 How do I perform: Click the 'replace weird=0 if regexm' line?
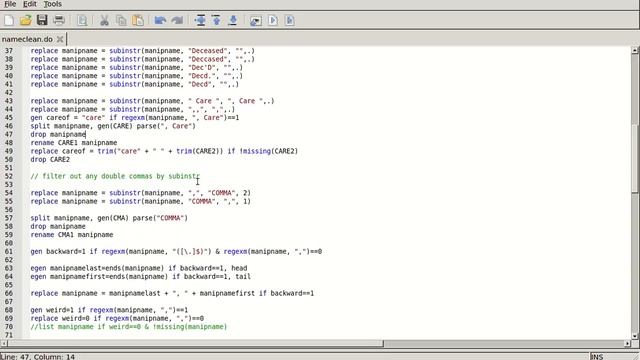coord(117,318)
